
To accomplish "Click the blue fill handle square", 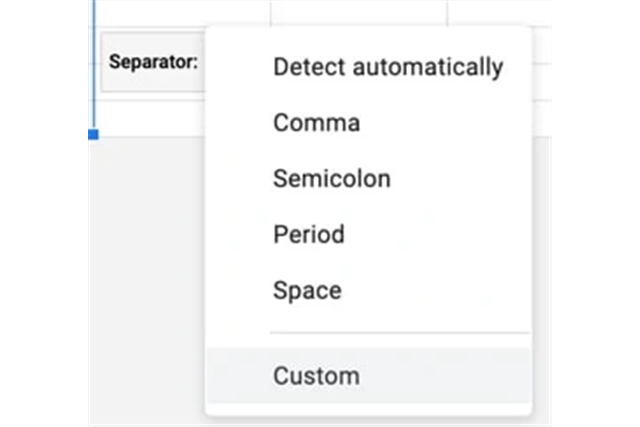I will (93, 133).
